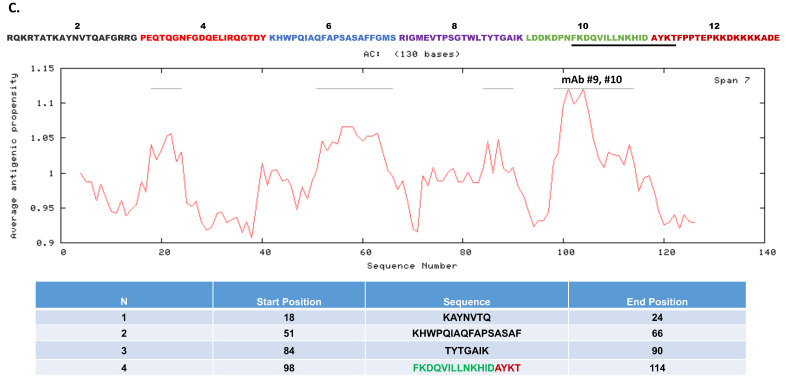Image resolution: width=786 pixels, height=381 pixels.
Task: Click the 'End Position' column header
Action: coord(657,302)
